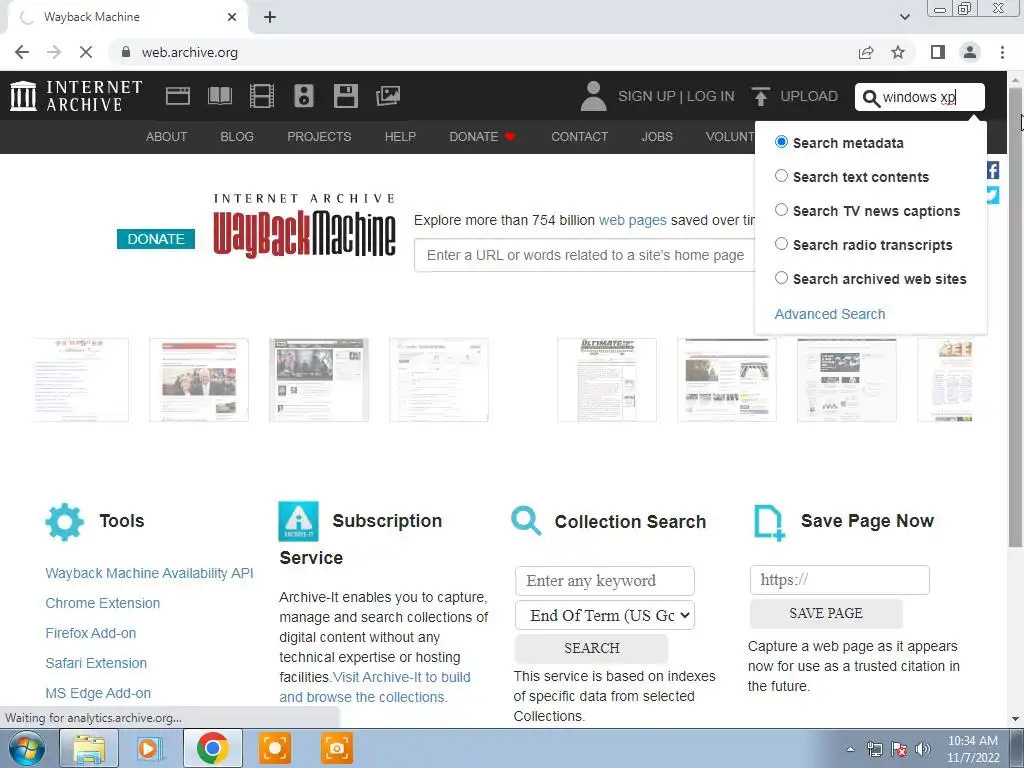Image resolution: width=1024 pixels, height=768 pixels.
Task: Go back in browser history
Action: click(22, 52)
